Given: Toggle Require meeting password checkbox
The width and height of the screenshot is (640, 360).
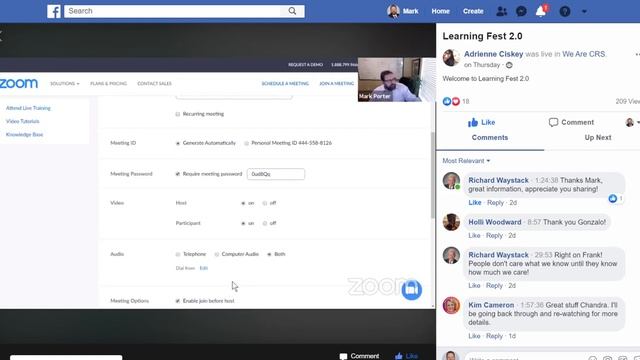Looking at the screenshot, I should pos(178,174).
